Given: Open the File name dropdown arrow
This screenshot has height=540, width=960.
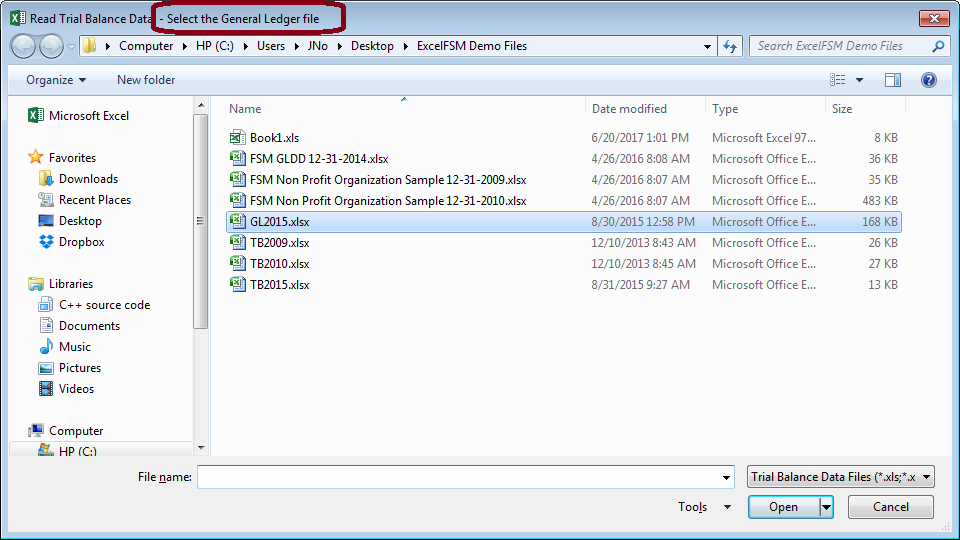Looking at the screenshot, I should pos(726,477).
